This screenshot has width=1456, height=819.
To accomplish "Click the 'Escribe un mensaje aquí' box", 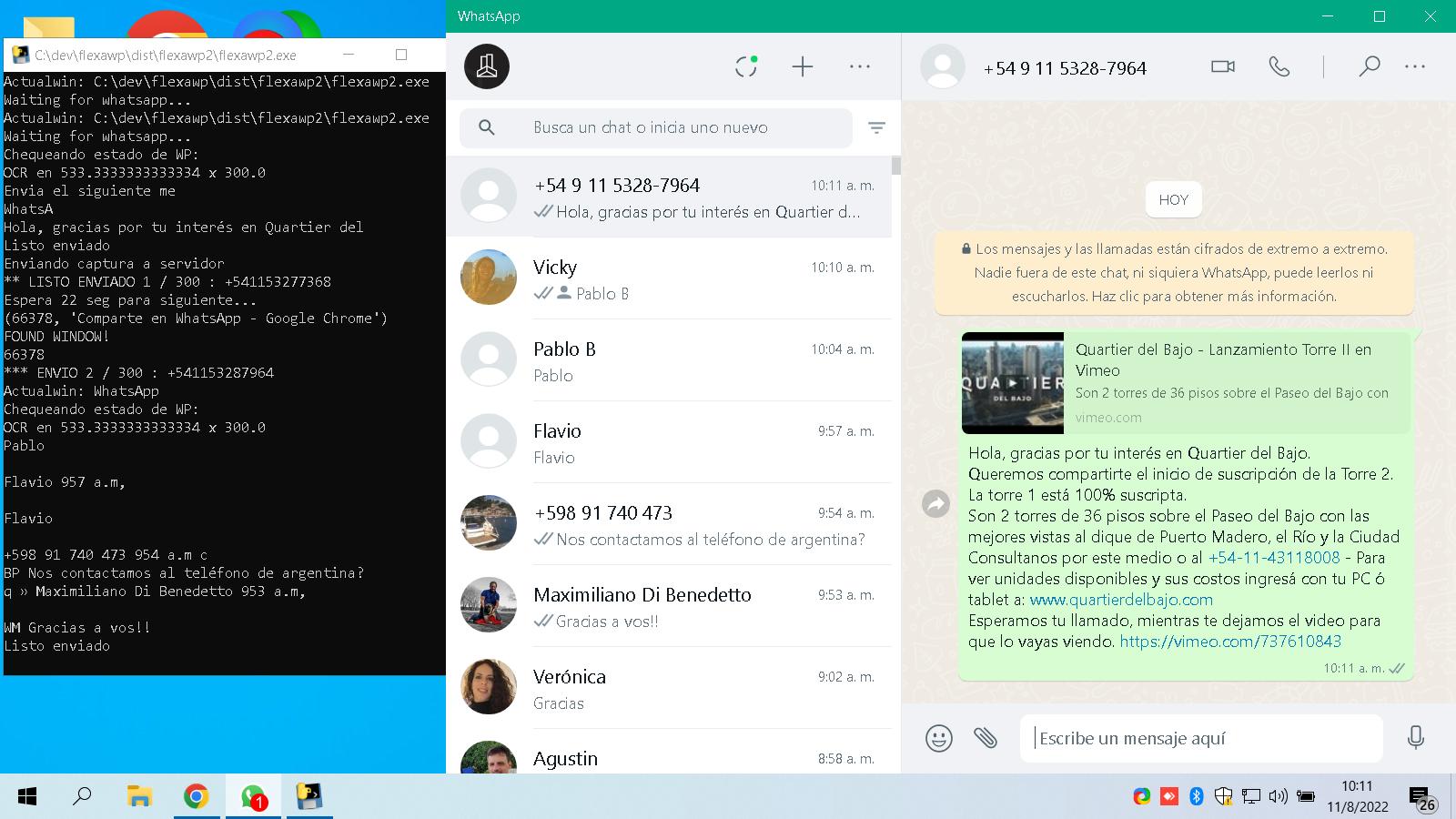I will tap(1201, 738).
